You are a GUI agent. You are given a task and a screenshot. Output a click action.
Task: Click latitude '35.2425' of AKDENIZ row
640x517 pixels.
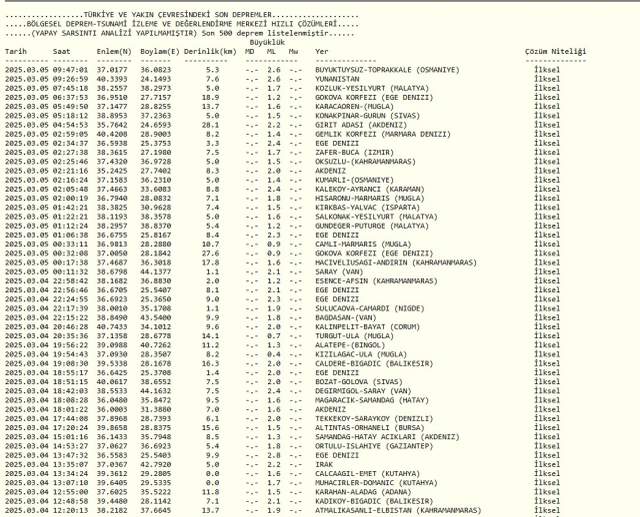pos(112,171)
